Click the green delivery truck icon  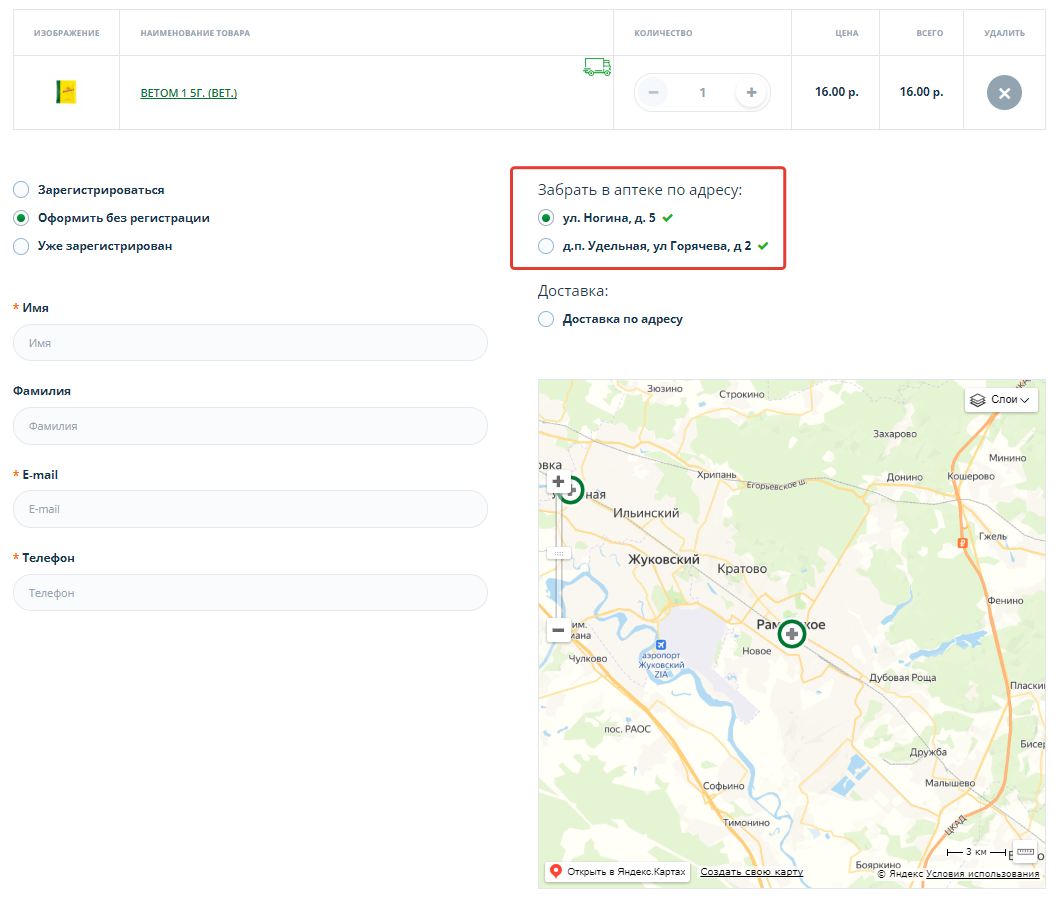point(597,67)
